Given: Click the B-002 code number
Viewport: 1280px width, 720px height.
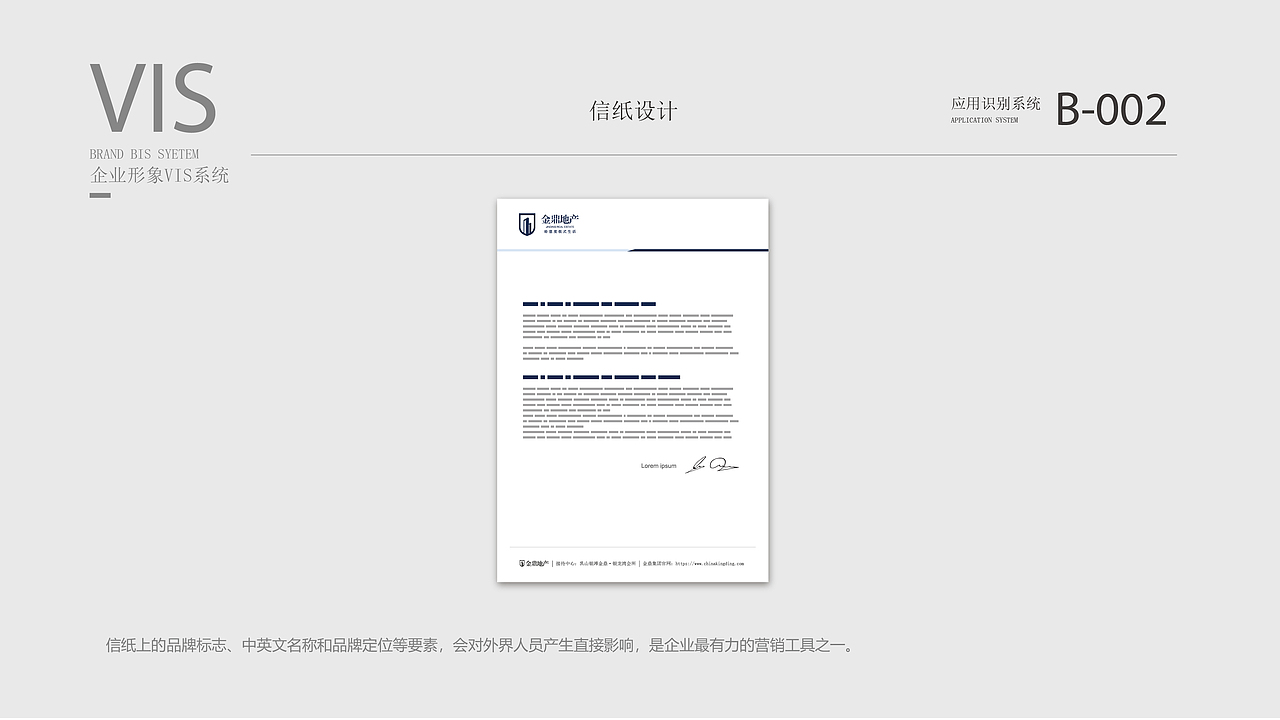Looking at the screenshot, I should (x=1112, y=109).
